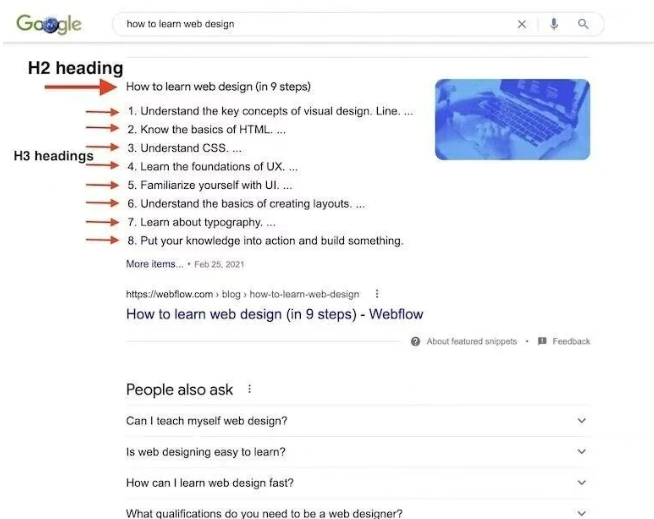Open three-dot menu beside webflow.com URL
This screenshot has width=654, height=519.
(x=377, y=294)
